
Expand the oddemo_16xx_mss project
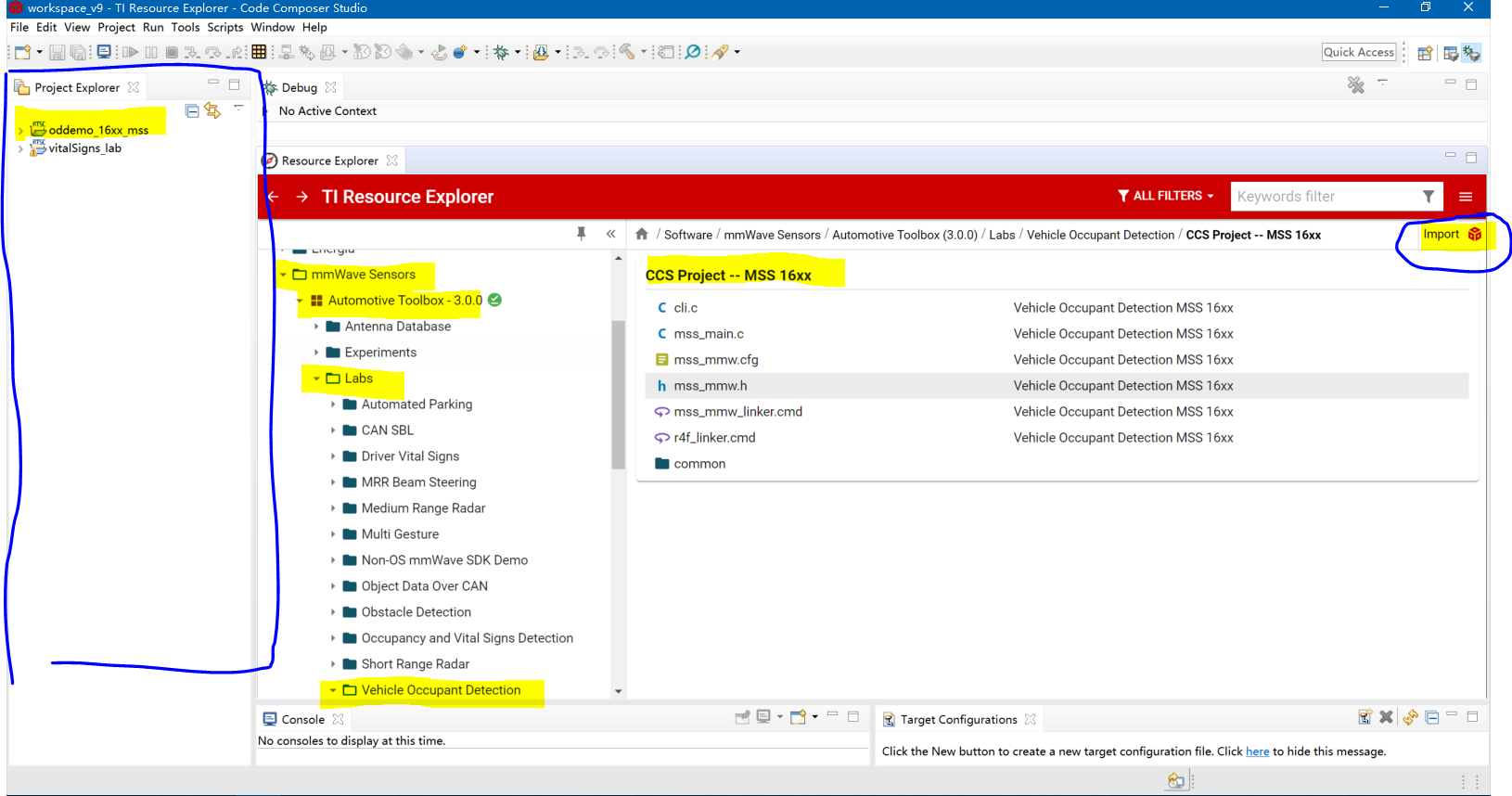pos(20,131)
